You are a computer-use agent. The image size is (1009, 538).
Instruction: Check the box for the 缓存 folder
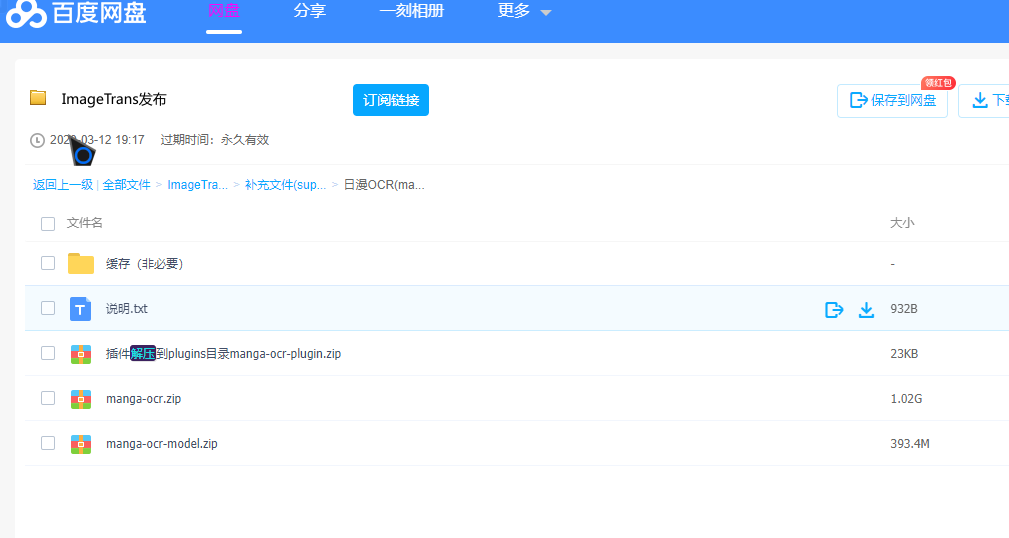pos(48,263)
